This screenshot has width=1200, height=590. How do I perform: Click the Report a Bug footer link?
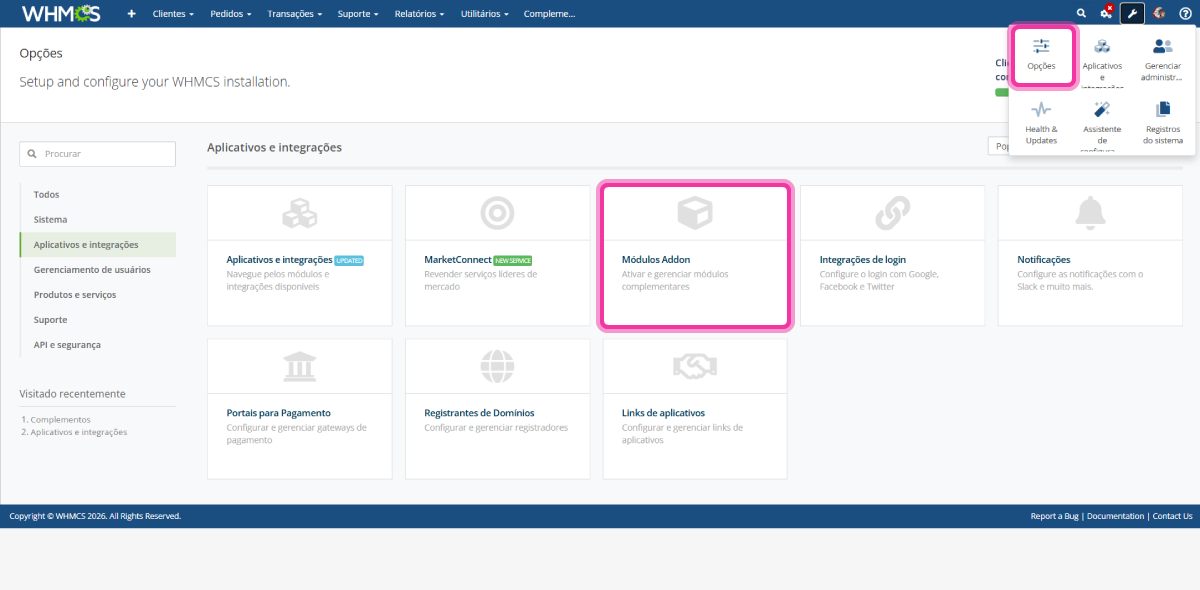[1054, 516]
